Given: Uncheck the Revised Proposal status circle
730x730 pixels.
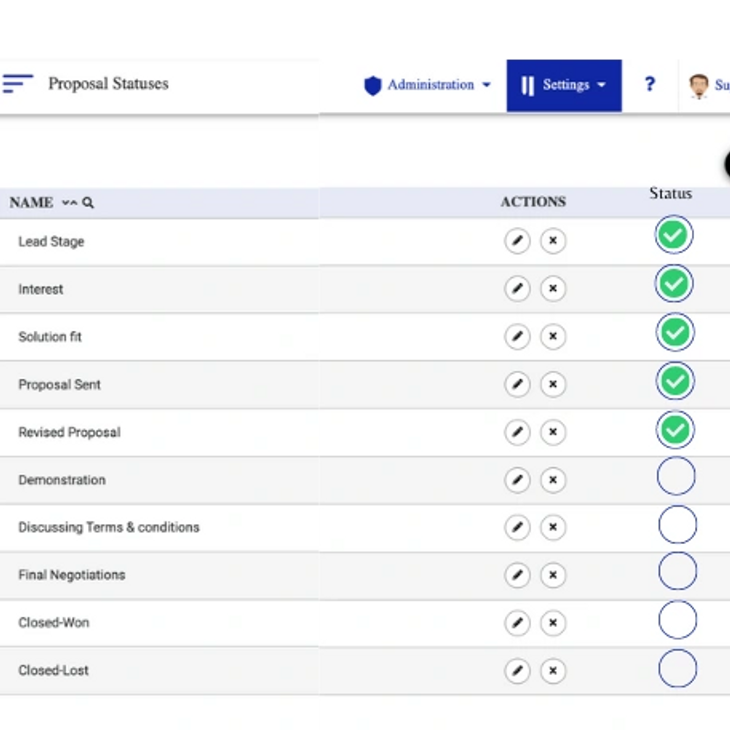Looking at the screenshot, I should 675,430.
